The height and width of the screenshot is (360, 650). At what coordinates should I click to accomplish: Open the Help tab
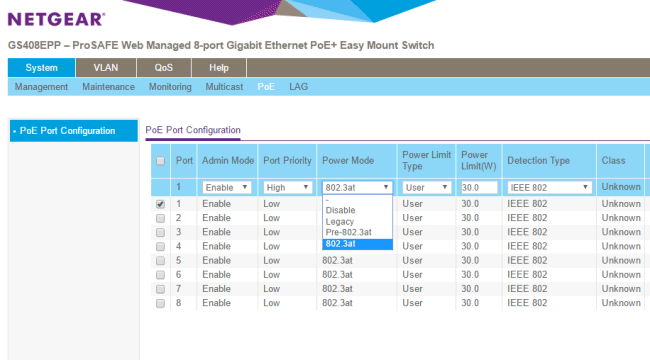pyautogui.click(x=219, y=68)
